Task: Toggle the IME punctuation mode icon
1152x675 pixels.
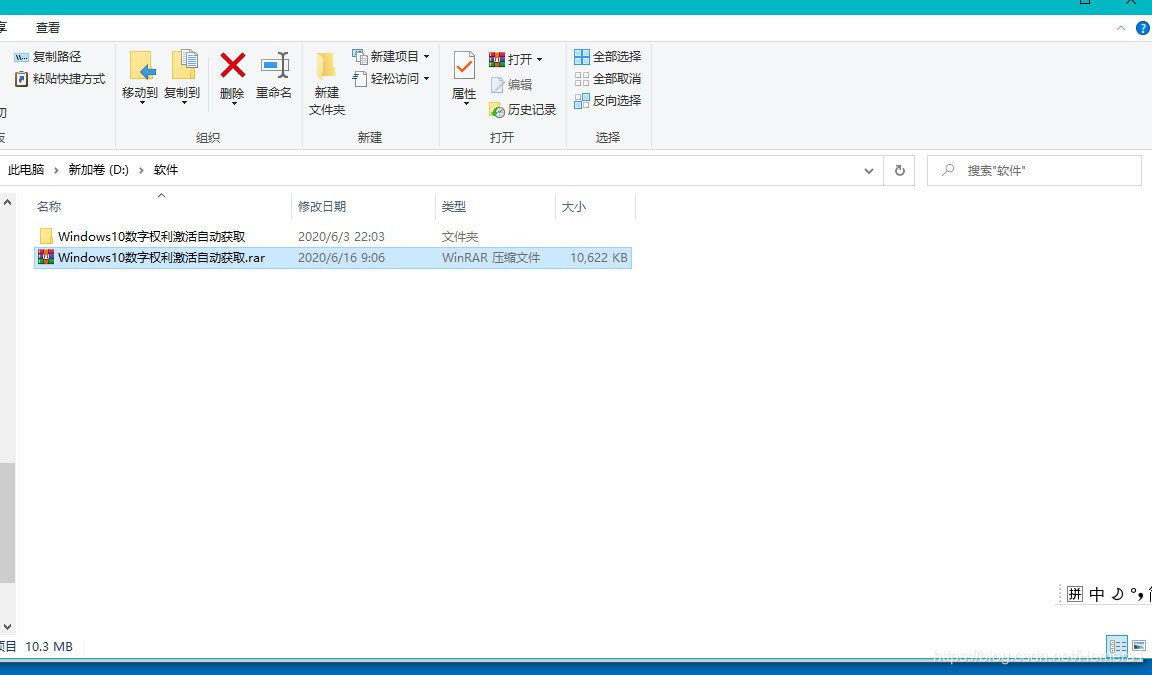Action: pos(1136,593)
